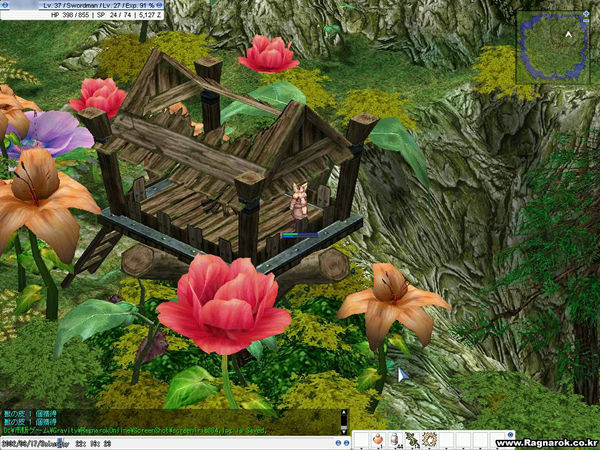Click inside the chat input field
600x450 pixels.
166,443
